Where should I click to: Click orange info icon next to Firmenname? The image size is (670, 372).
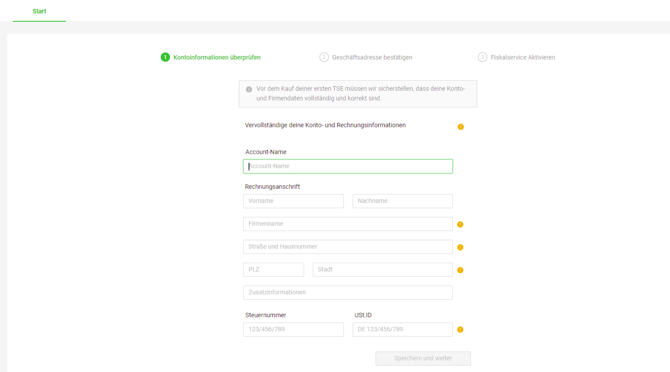click(460, 224)
